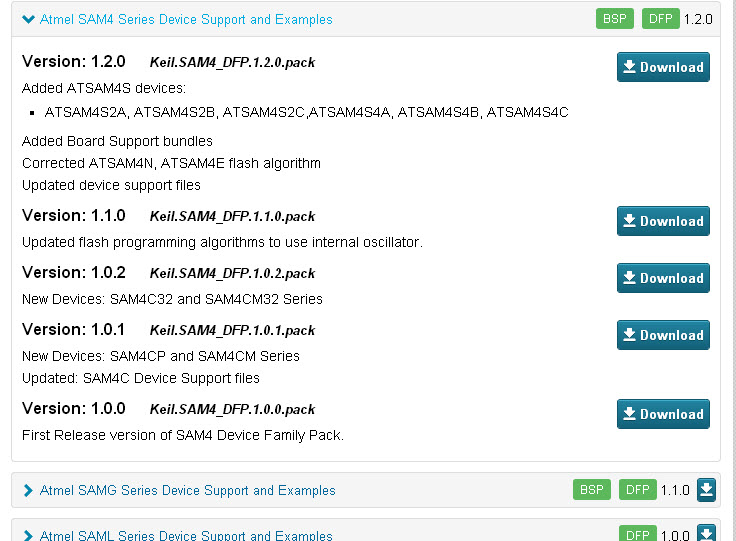Image resolution: width=736 pixels, height=541 pixels.
Task: Click 'First Release version of SAM4' text
Action: click(x=183, y=435)
